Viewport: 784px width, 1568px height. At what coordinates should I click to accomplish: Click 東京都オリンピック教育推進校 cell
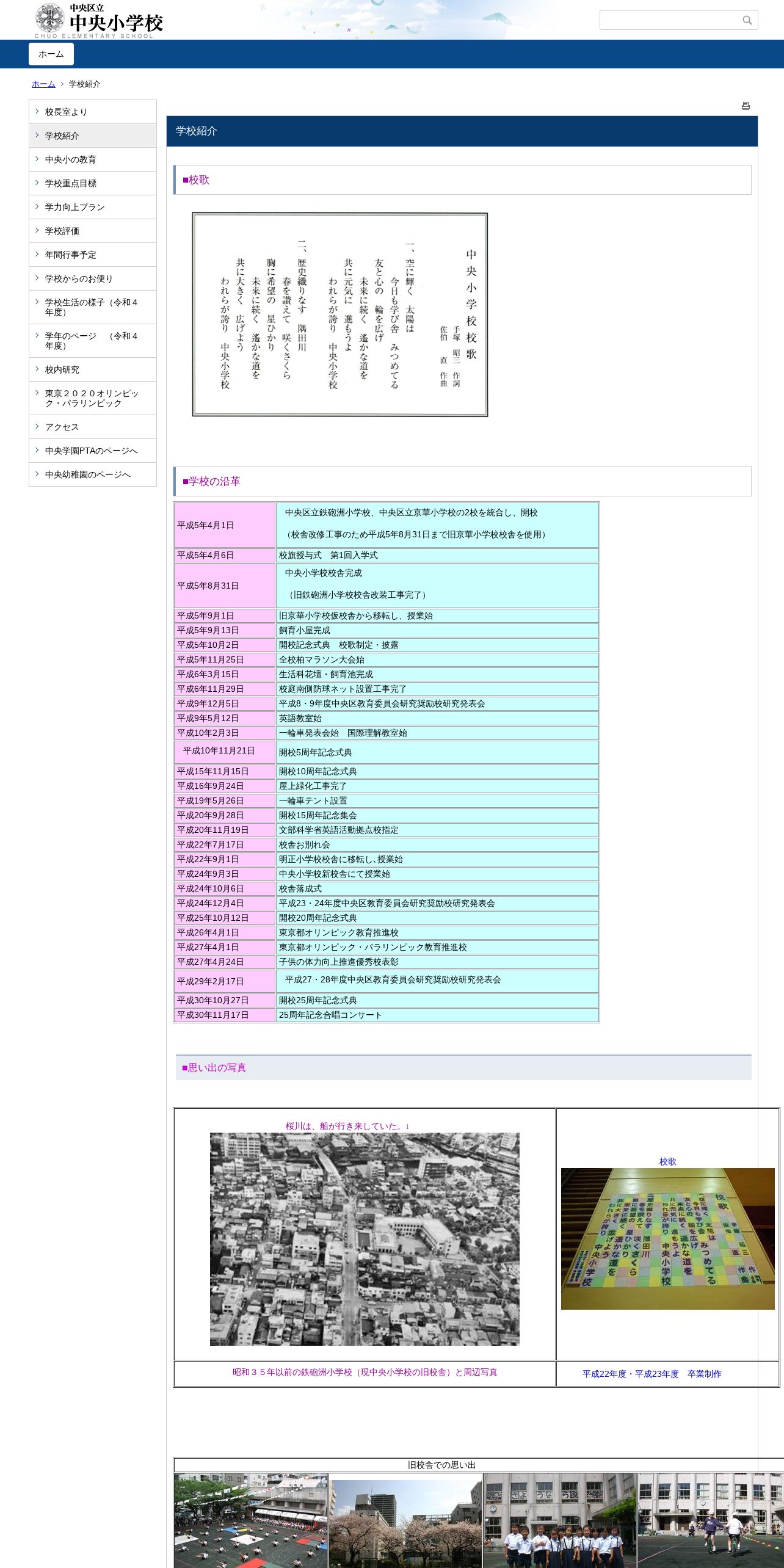click(x=437, y=932)
